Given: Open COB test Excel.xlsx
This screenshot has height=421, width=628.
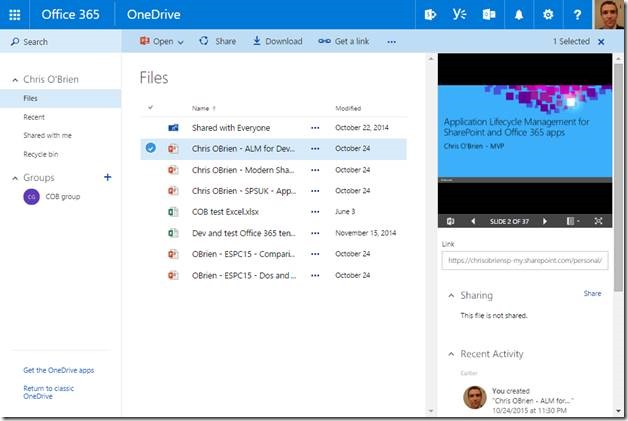Looking at the screenshot, I should point(225,212).
